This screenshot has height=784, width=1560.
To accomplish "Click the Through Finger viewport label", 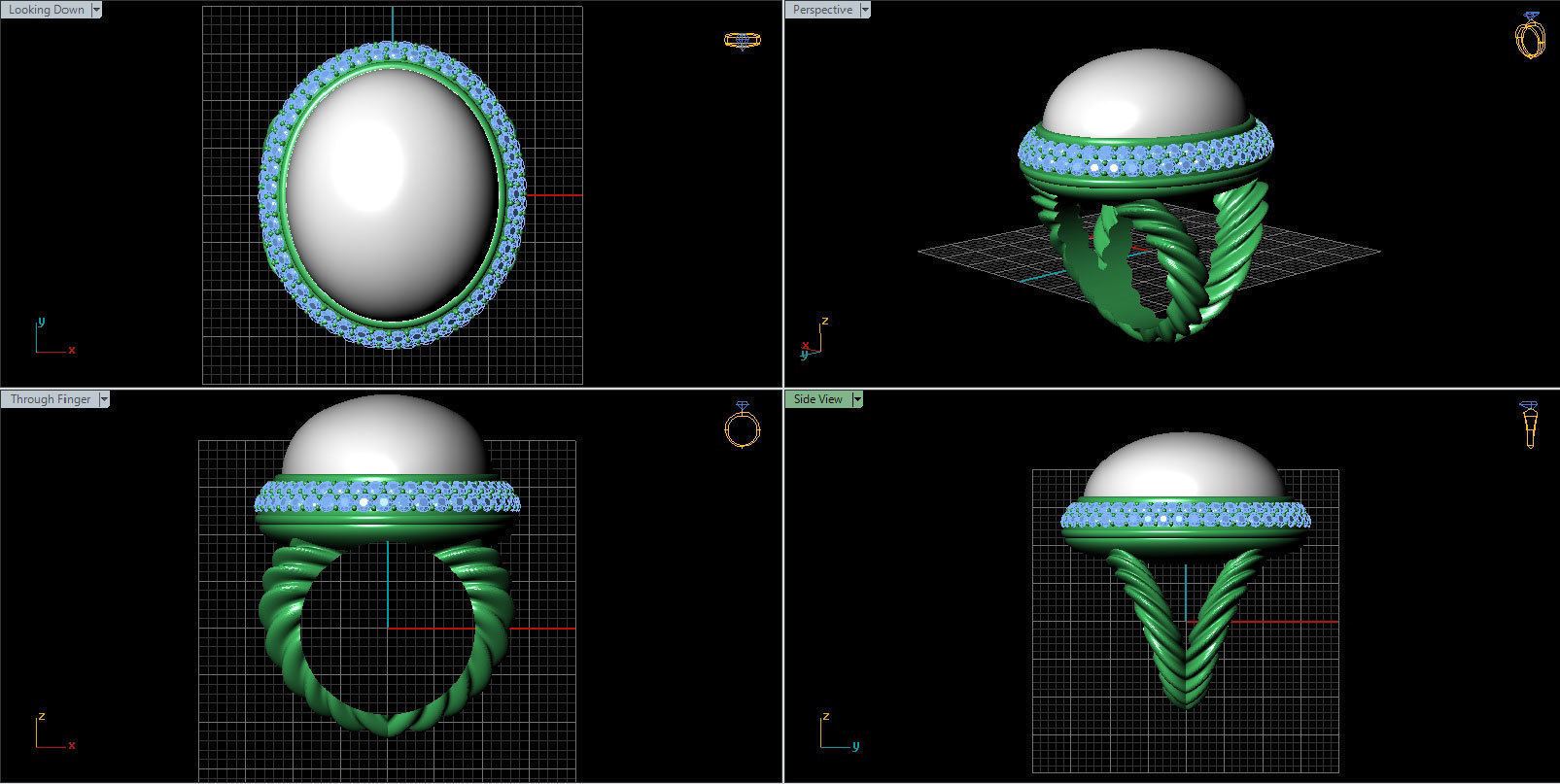I will coord(50,399).
